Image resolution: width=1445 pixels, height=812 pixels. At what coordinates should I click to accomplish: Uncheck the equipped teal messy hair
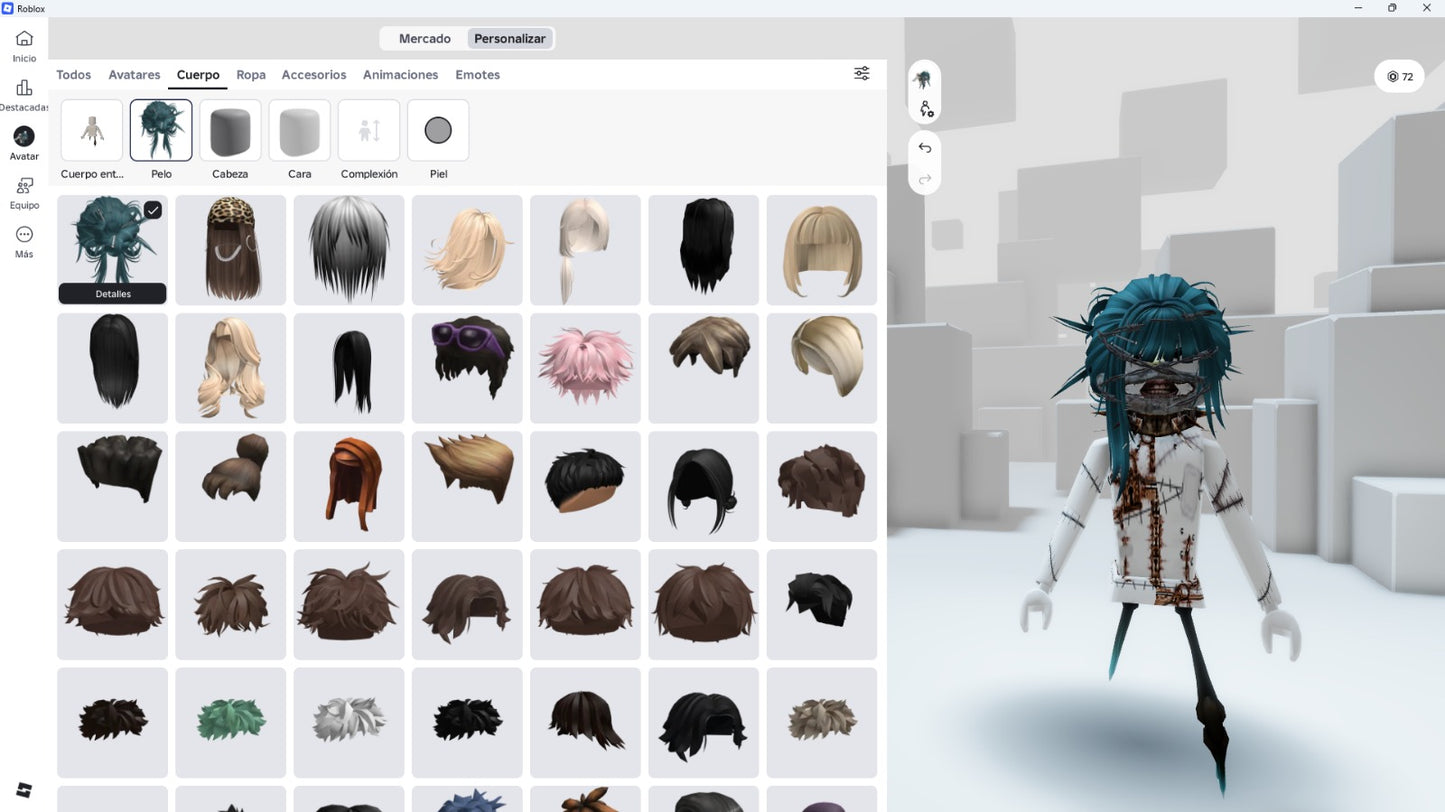pos(153,210)
